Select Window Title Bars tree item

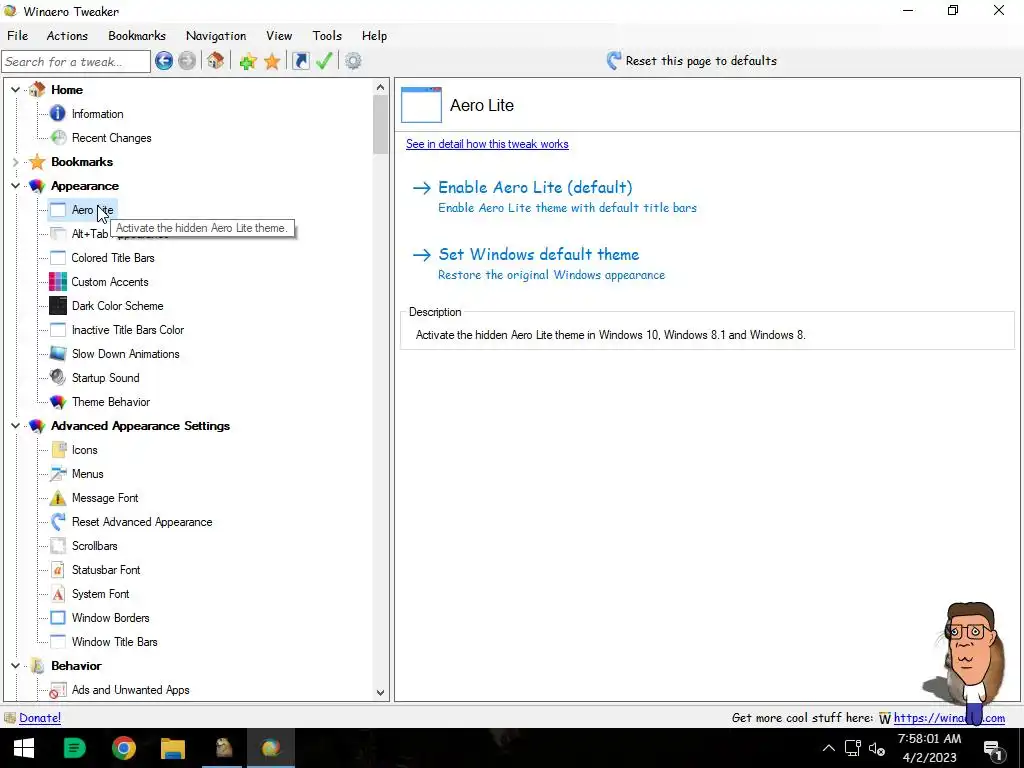coord(115,642)
